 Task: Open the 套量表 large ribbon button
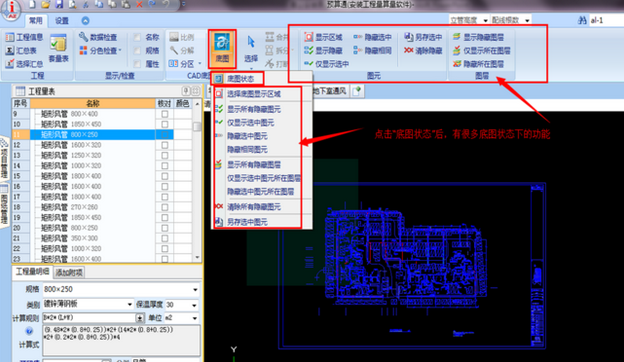[x=58, y=49]
